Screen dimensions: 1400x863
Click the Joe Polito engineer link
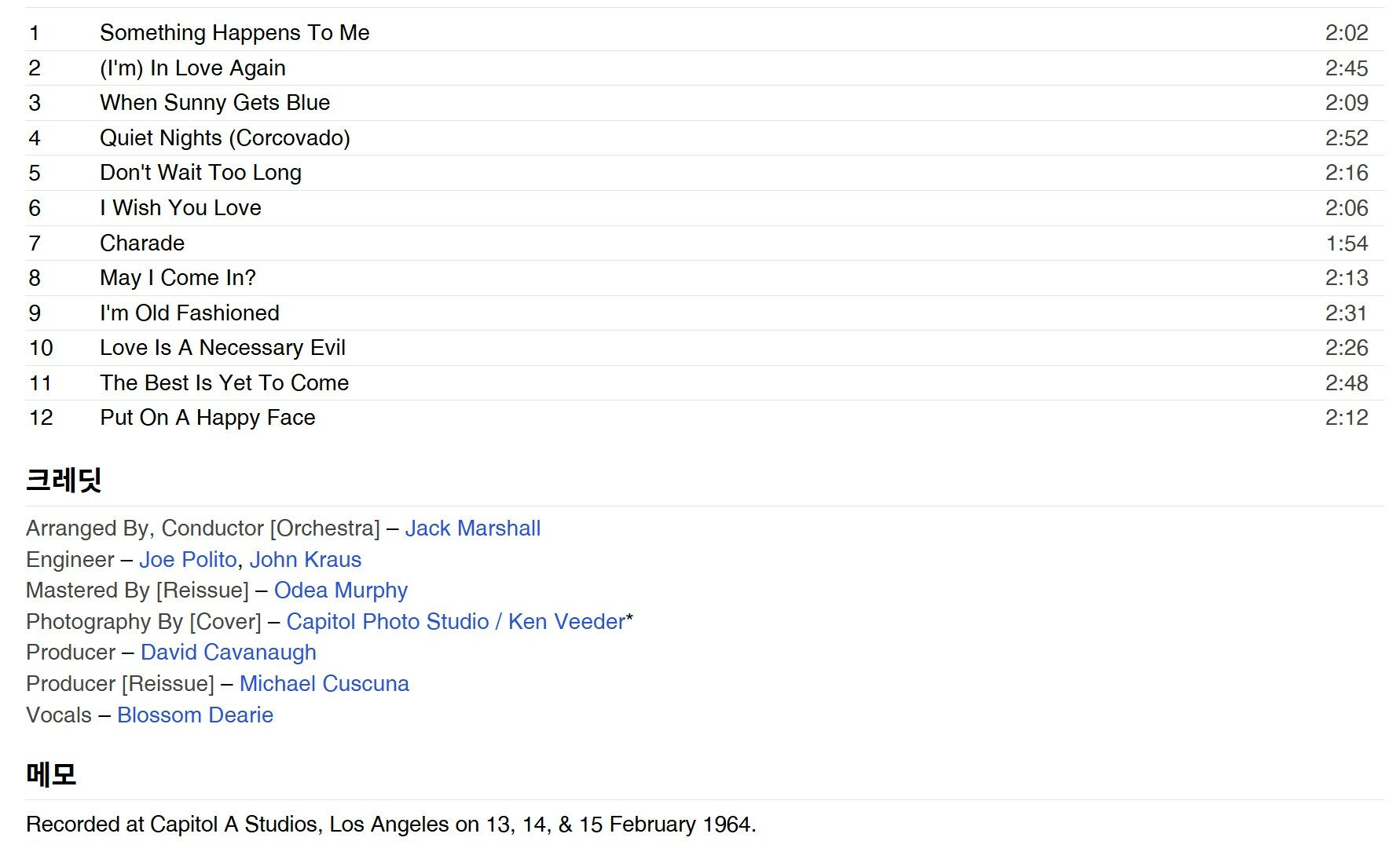pos(188,560)
